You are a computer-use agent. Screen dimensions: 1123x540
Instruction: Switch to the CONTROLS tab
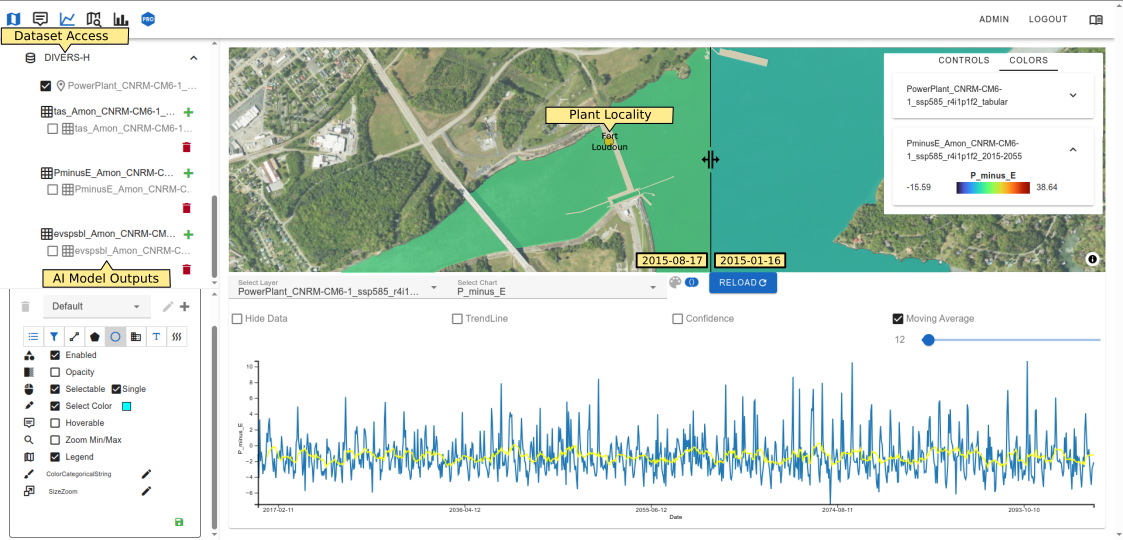pyautogui.click(x=963, y=60)
